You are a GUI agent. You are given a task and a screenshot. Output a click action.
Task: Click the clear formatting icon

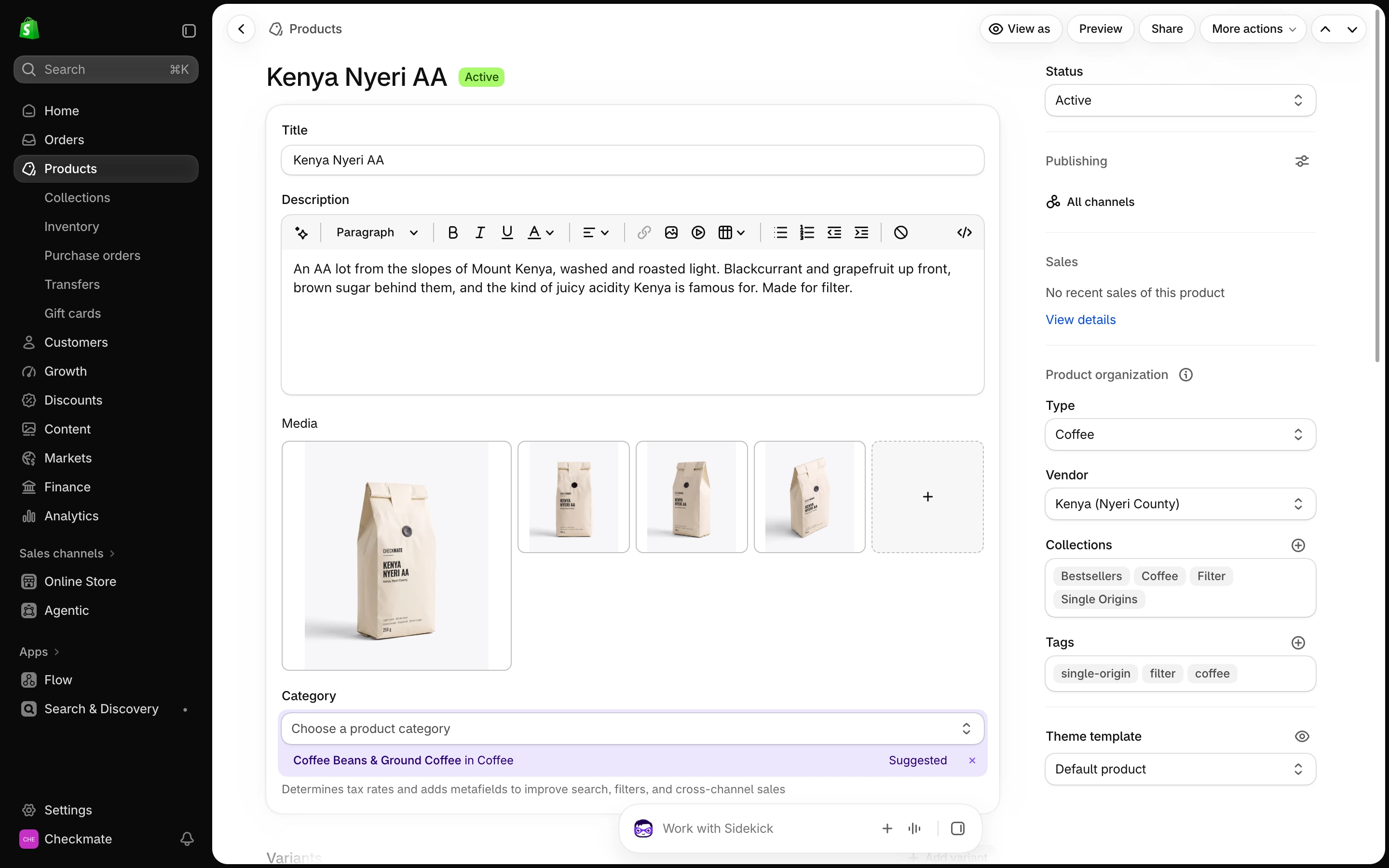point(900,232)
